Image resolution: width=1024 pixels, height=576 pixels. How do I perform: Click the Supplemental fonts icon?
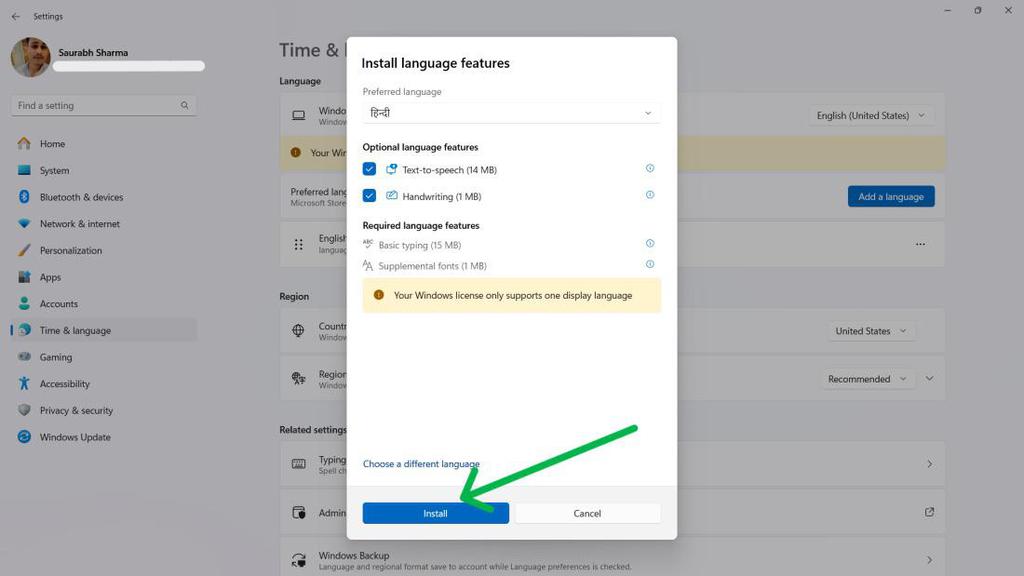tap(368, 265)
